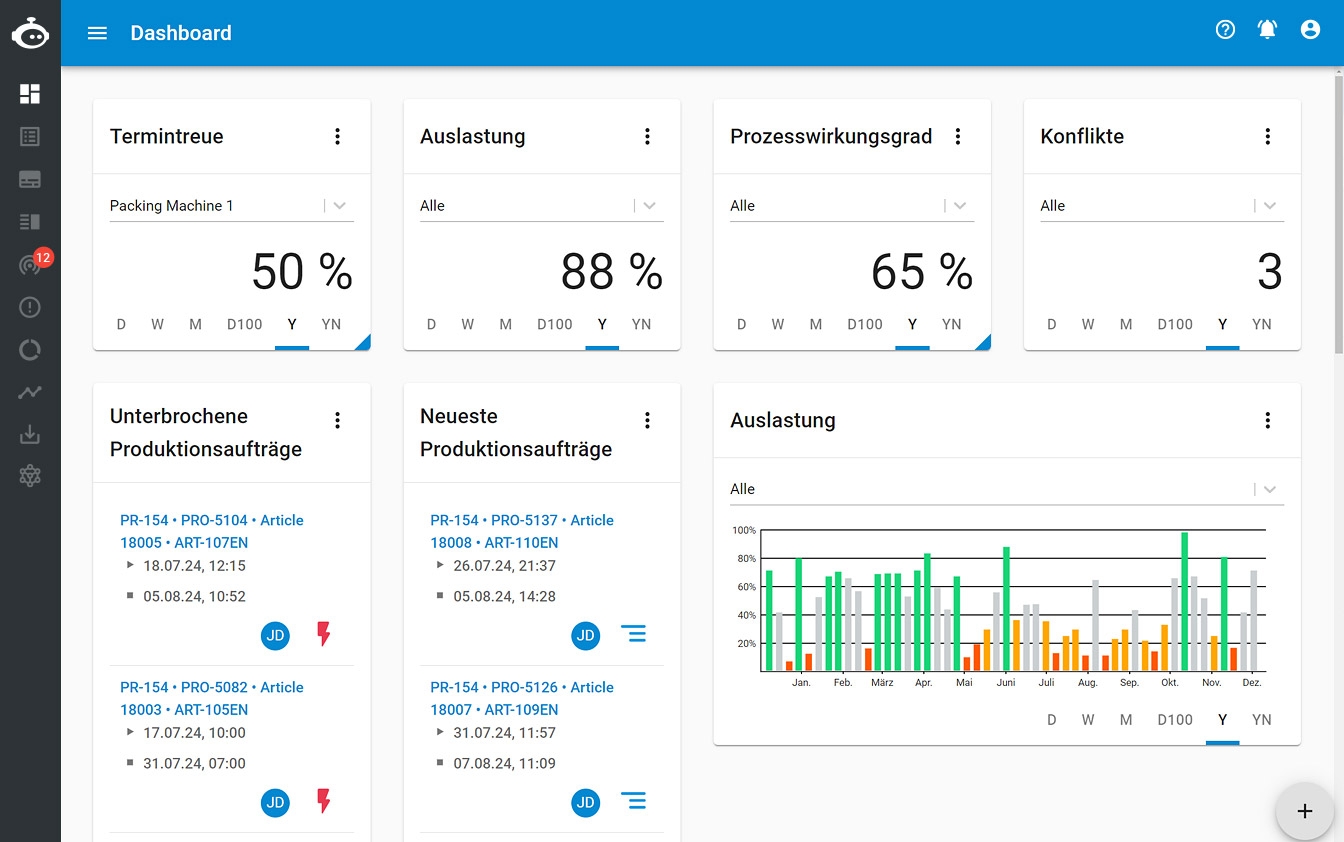Image resolution: width=1344 pixels, height=842 pixels.
Task: Click the JD avatar on PRO-5126
Action: click(x=586, y=802)
